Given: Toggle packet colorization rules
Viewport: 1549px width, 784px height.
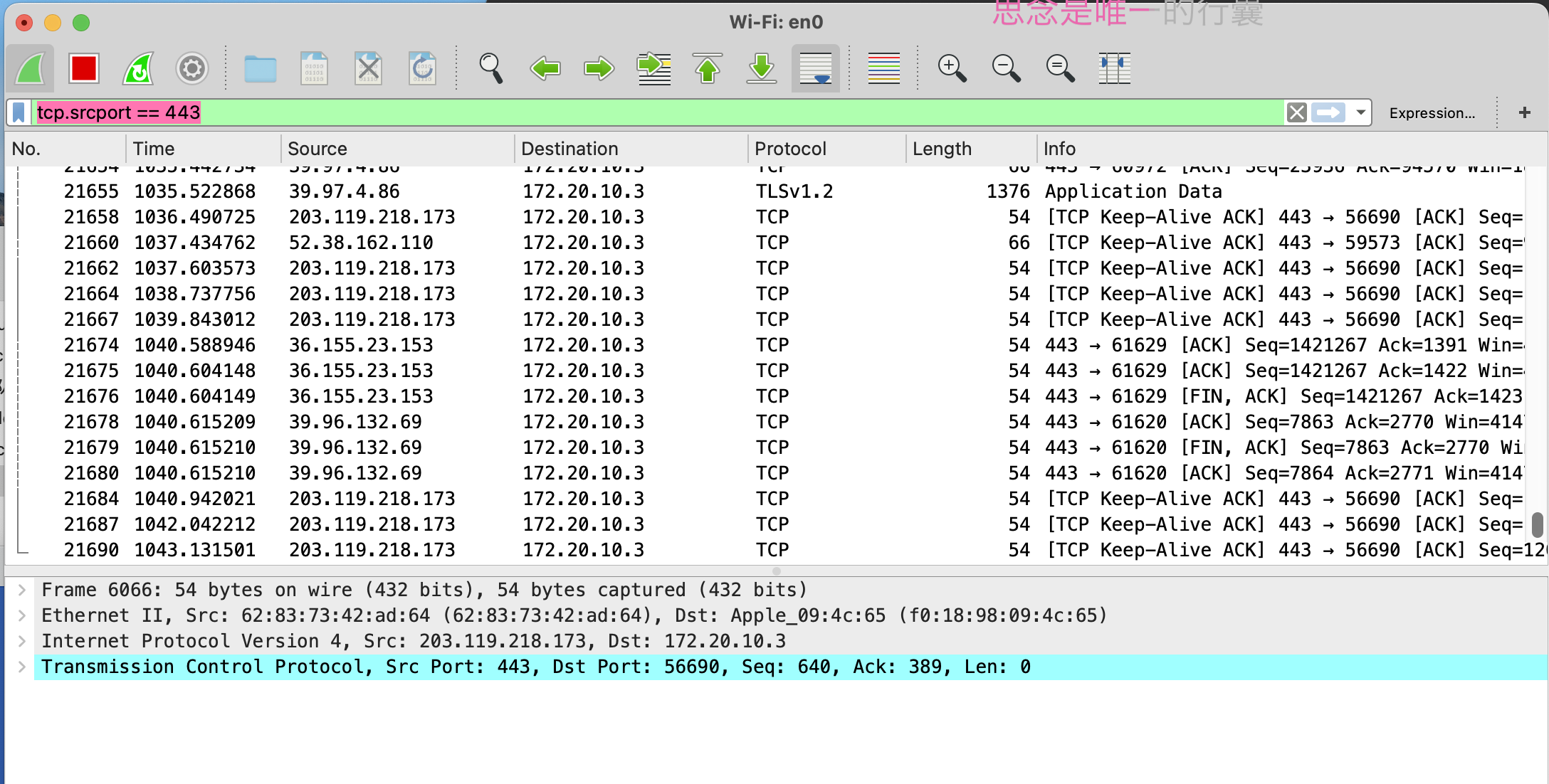Looking at the screenshot, I should tap(884, 69).
